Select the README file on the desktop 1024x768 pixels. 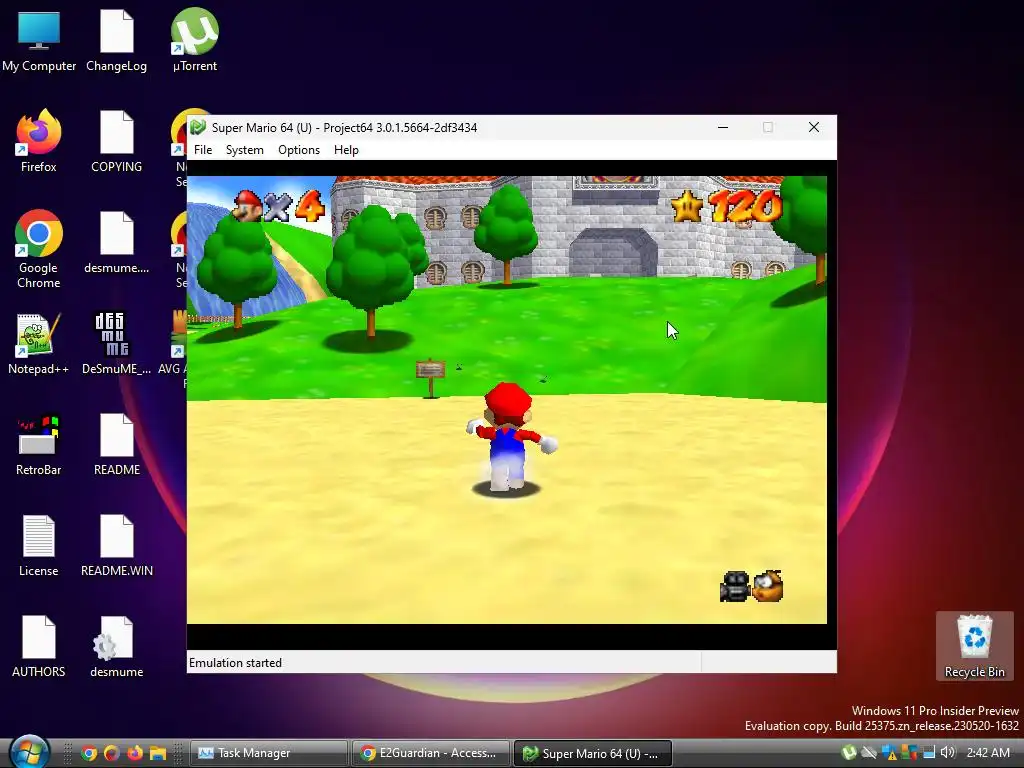pyautogui.click(x=116, y=445)
